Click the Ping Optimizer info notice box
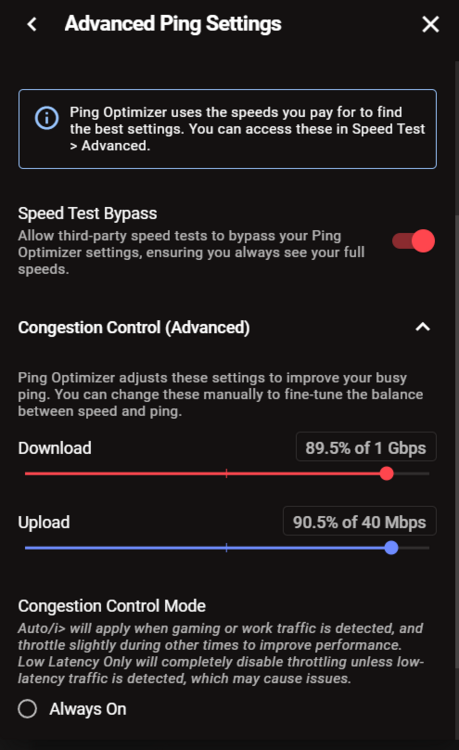This screenshot has height=750, width=459. coord(228,129)
